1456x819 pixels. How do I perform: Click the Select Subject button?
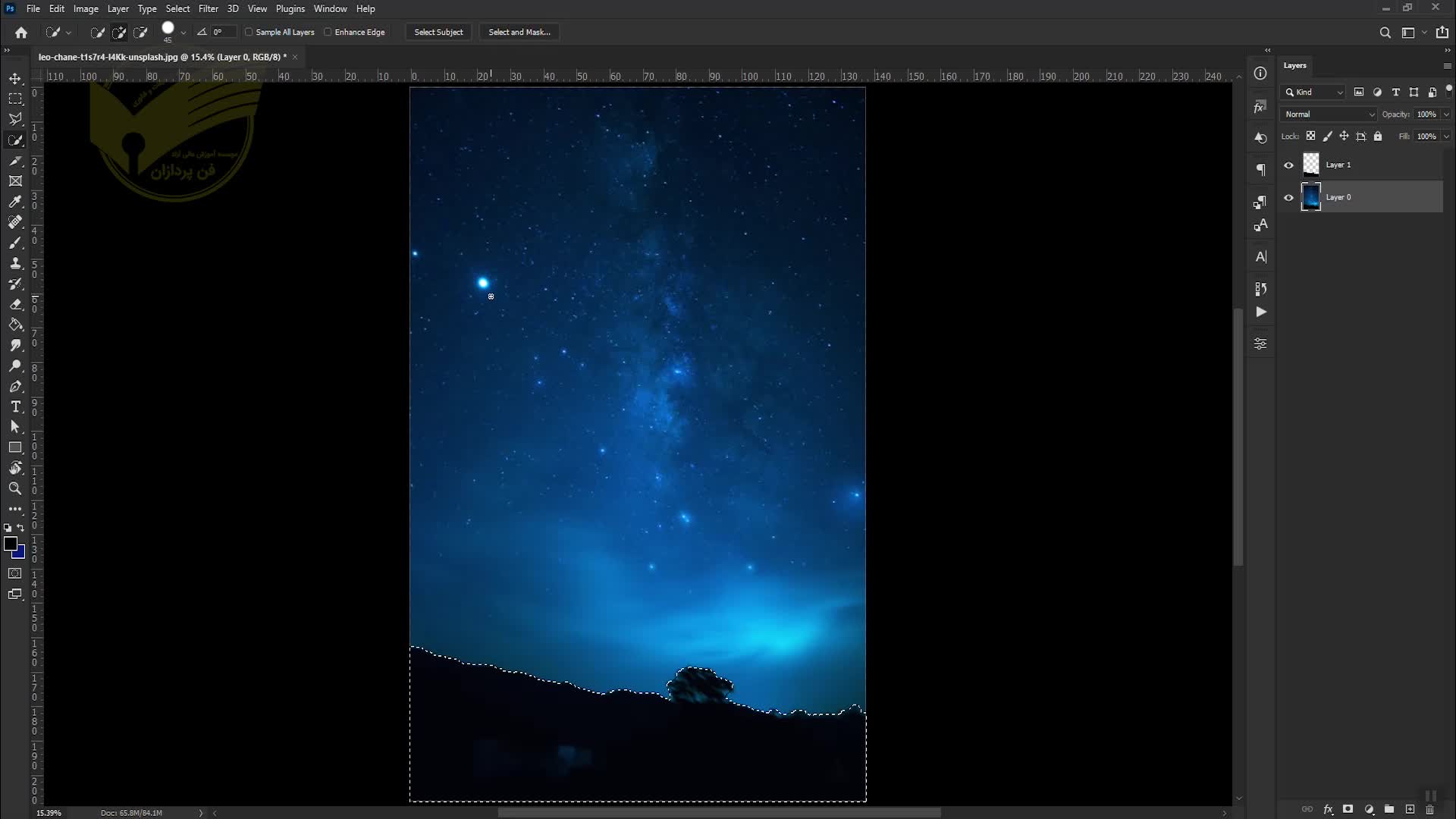(438, 32)
